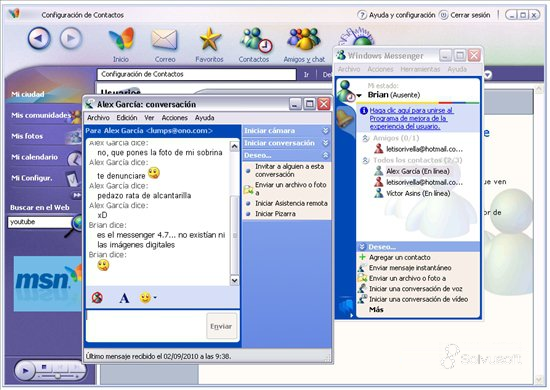The height and width of the screenshot is (390, 550).
Task: Click the bell alerts tab in Messenger
Action: click(344, 119)
